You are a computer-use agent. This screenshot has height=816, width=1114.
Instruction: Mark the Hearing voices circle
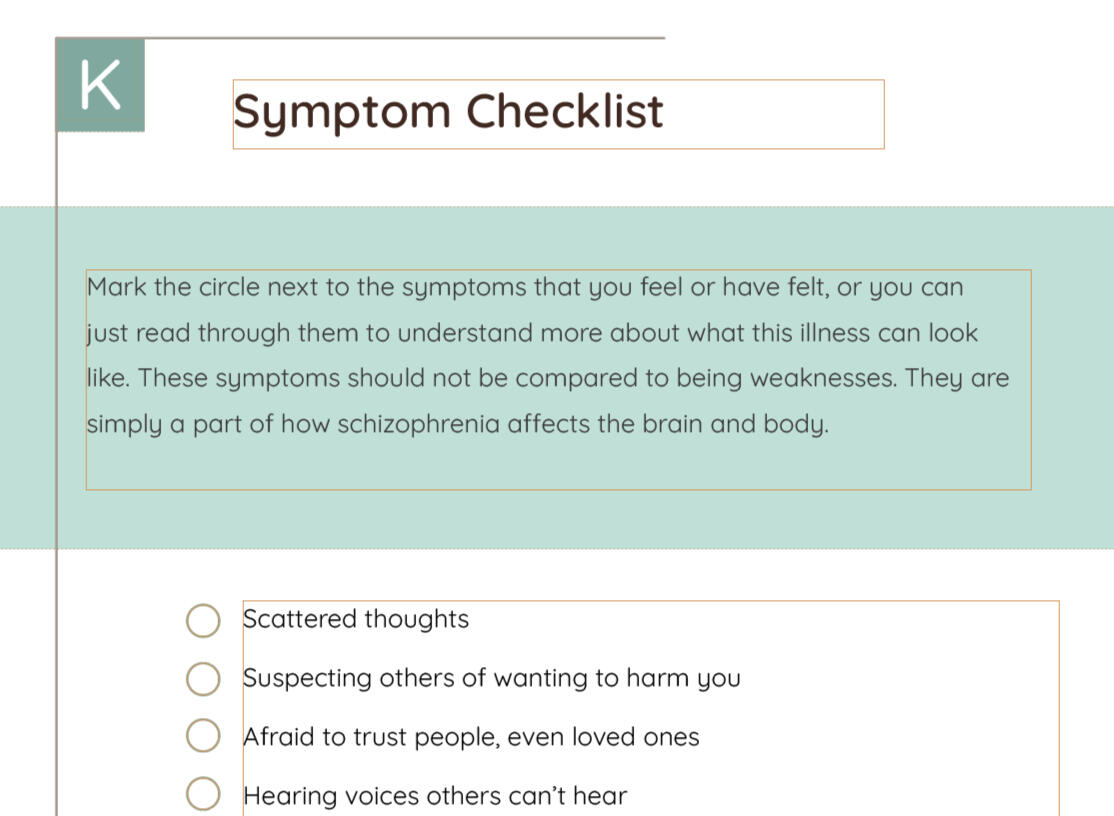[203, 795]
